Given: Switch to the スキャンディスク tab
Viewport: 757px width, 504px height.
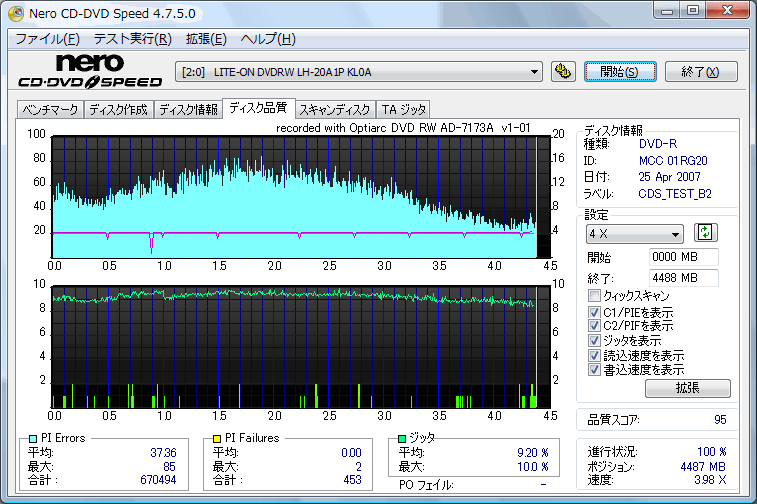Looking at the screenshot, I should pos(335,110).
